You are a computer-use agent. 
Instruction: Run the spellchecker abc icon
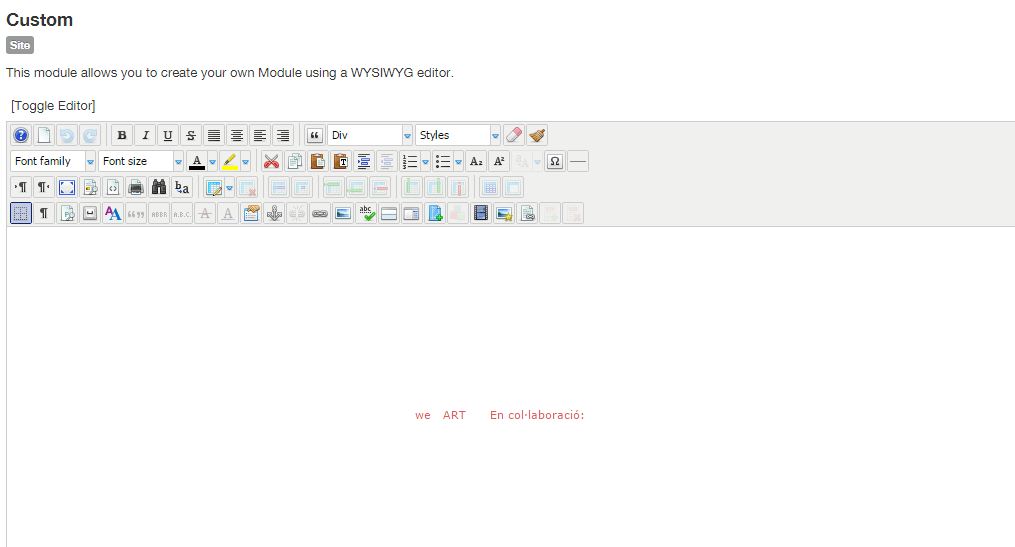[366, 214]
